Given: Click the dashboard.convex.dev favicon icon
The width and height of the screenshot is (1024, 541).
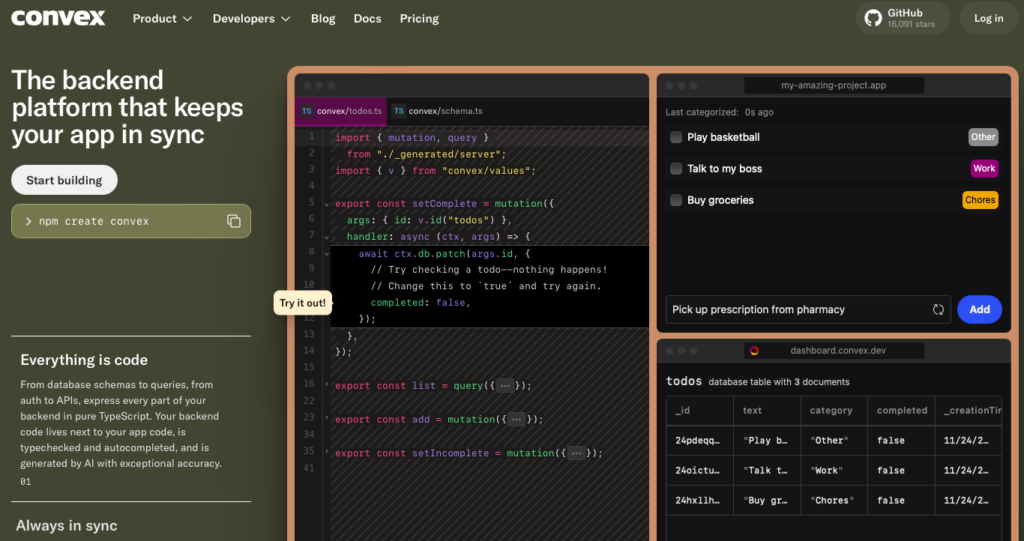Looking at the screenshot, I should point(754,351).
